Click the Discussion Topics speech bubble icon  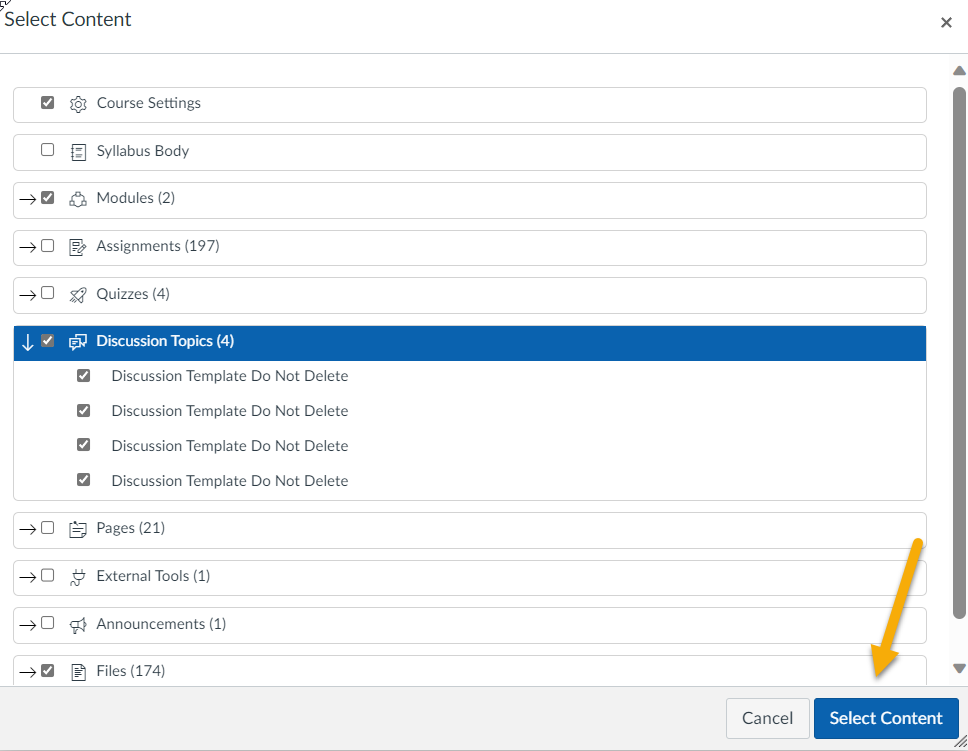pyautogui.click(x=78, y=342)
